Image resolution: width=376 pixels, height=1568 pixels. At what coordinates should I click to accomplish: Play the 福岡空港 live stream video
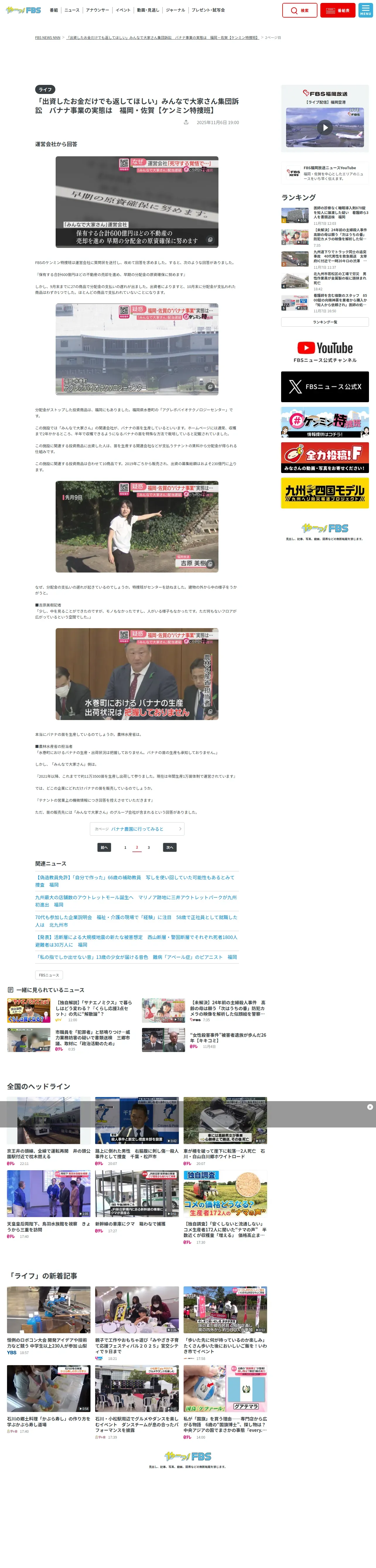325,127
